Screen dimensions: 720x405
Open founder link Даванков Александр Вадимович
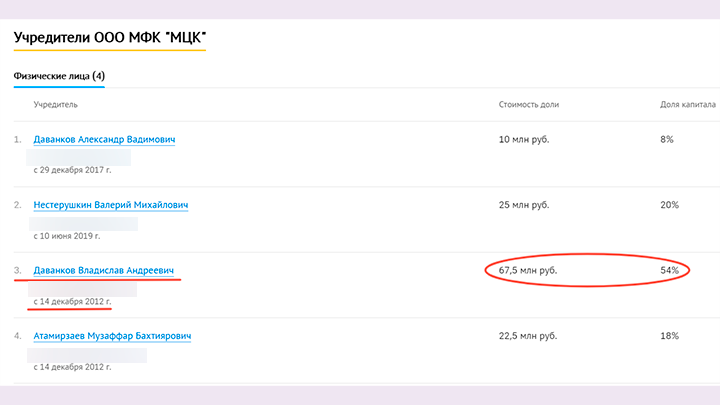[x=104, y=139]
